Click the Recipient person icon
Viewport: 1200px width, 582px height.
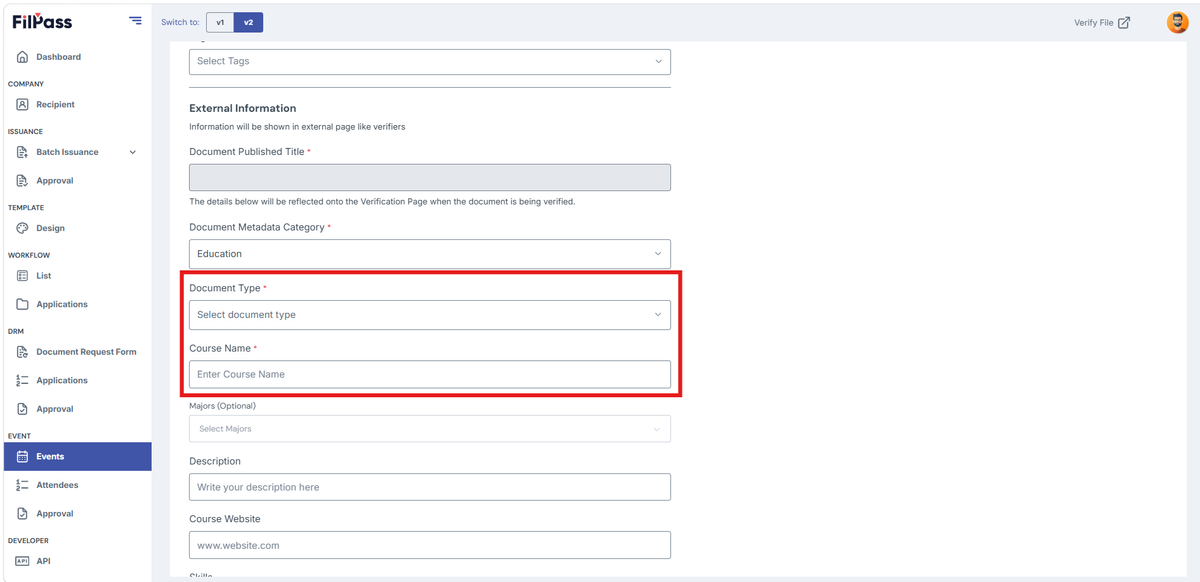click(23, 104)
